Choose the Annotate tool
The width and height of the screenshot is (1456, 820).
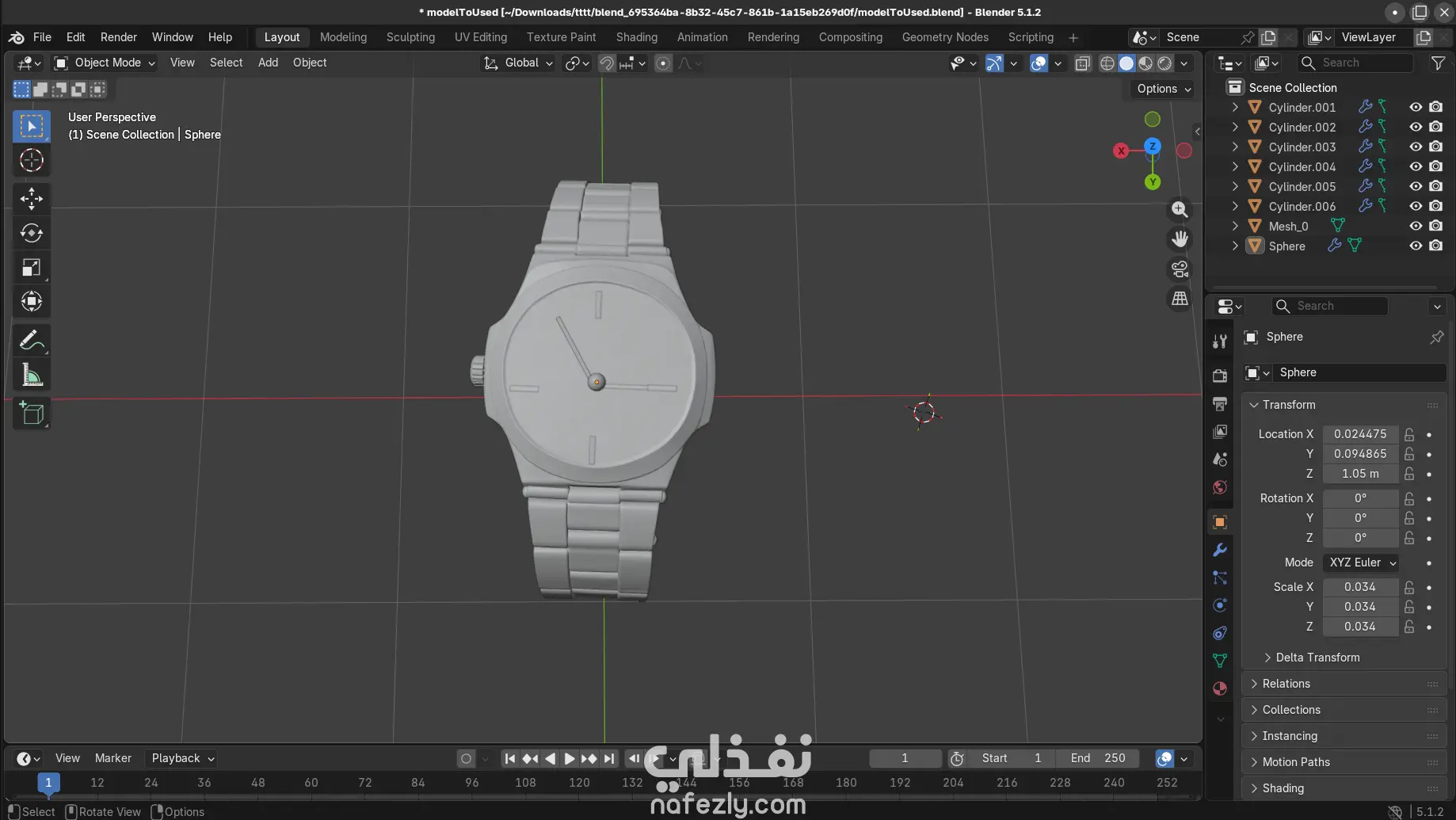32,341
